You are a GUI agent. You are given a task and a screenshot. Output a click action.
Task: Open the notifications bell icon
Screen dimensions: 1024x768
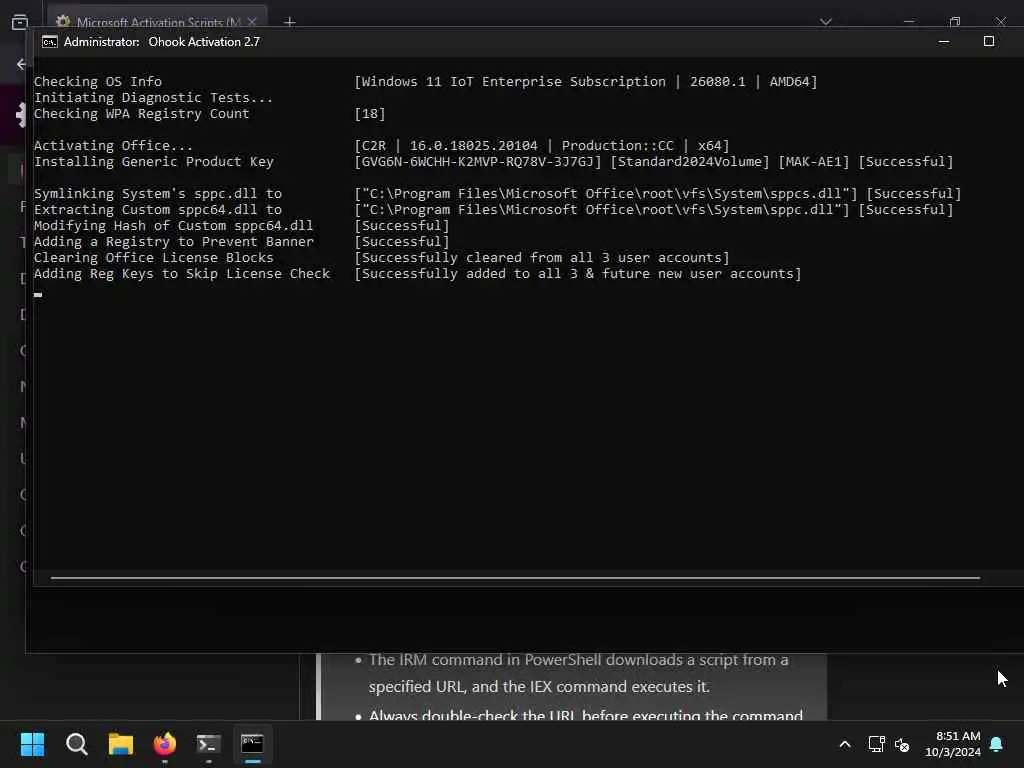997,744
